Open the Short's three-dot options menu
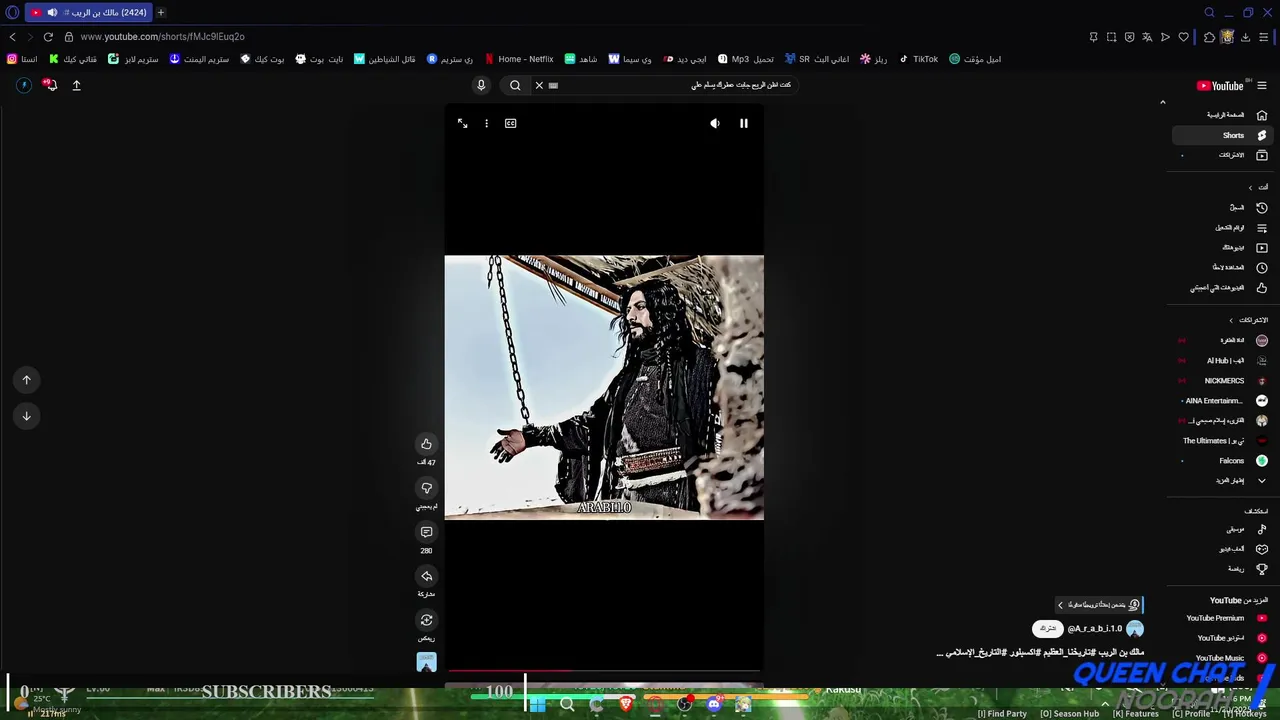The height and width of the screenshot is (720, 1280). point(486,123)
